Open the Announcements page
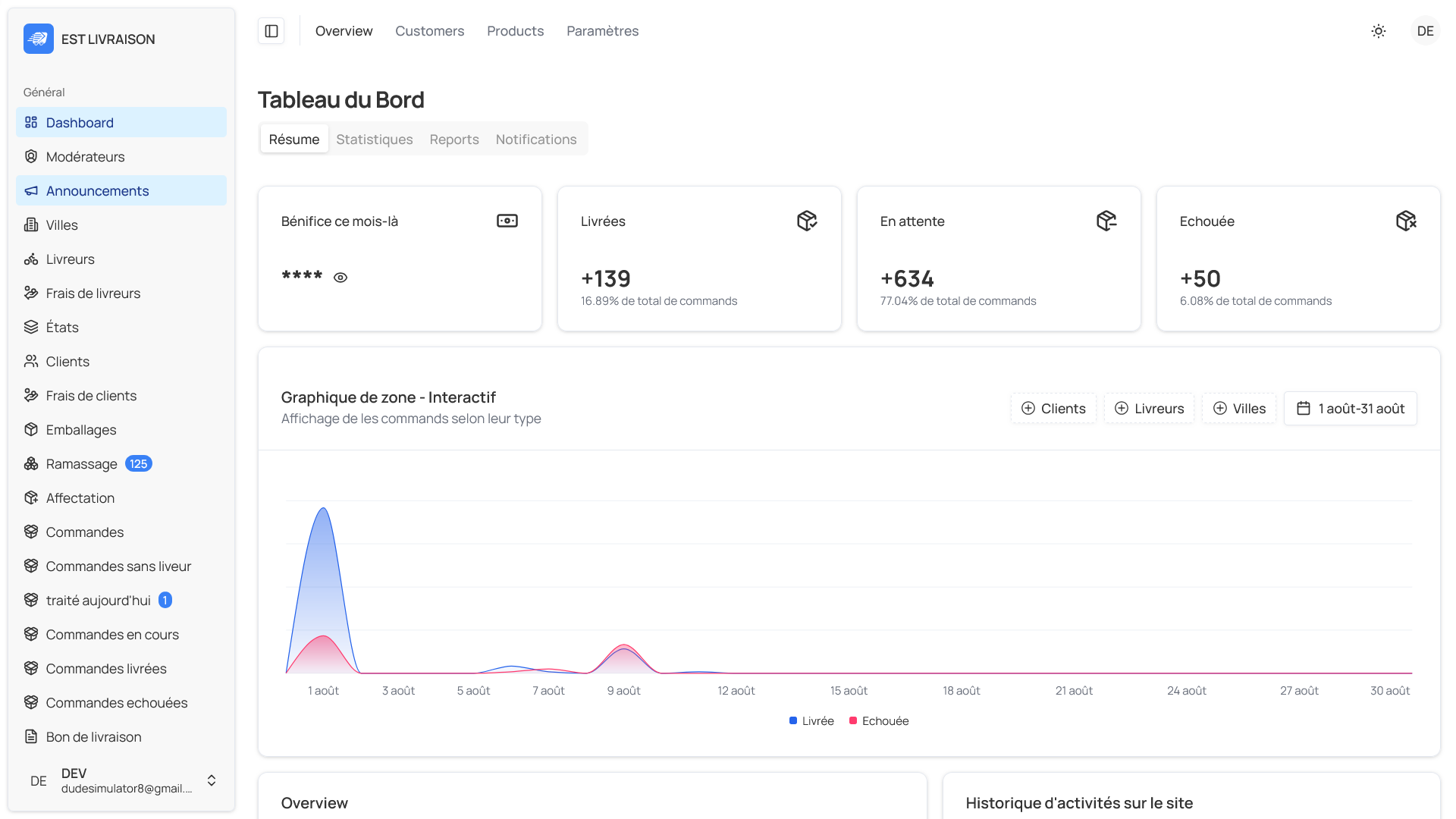Viewport: 1456px width, 819px height. tap(97, 190)
